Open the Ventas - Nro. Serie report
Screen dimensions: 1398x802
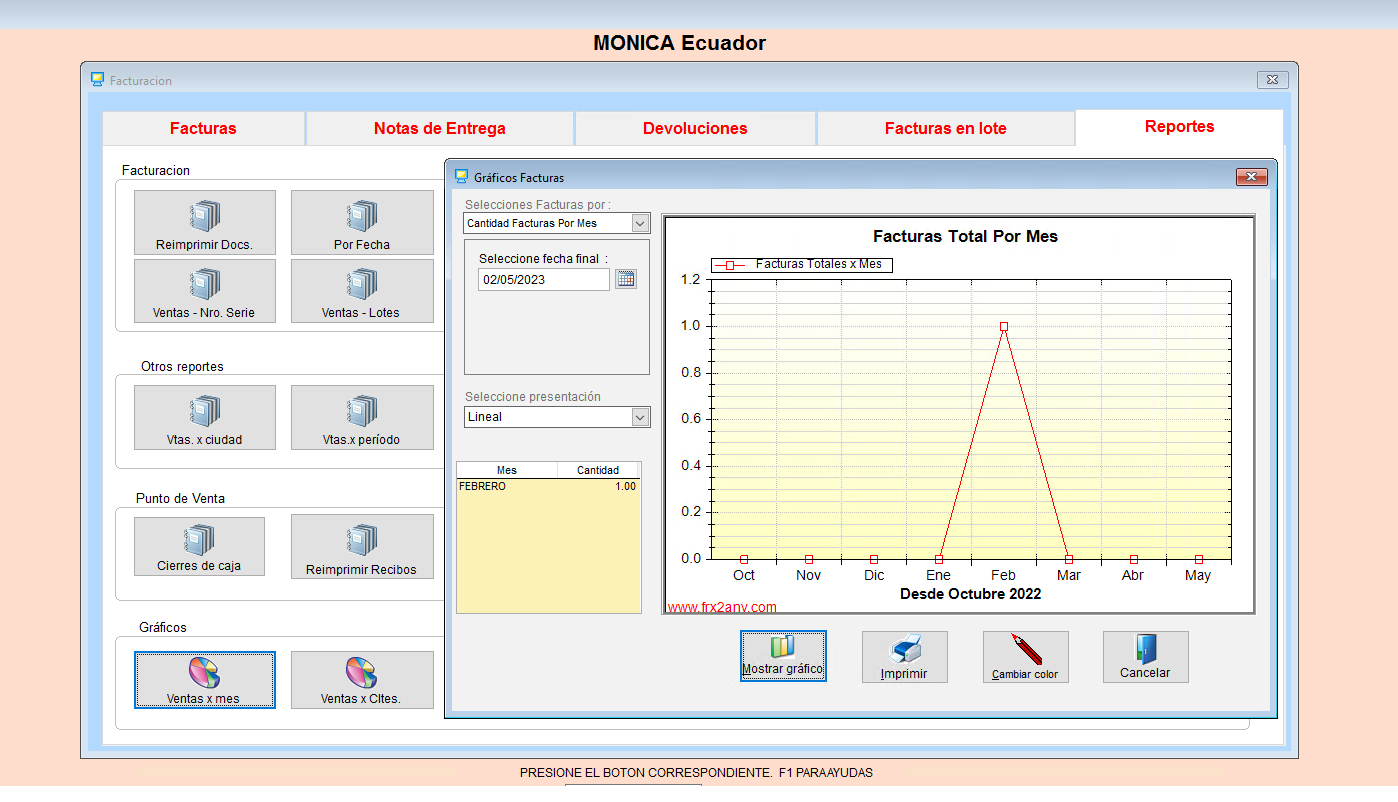(x=205, y=291)
